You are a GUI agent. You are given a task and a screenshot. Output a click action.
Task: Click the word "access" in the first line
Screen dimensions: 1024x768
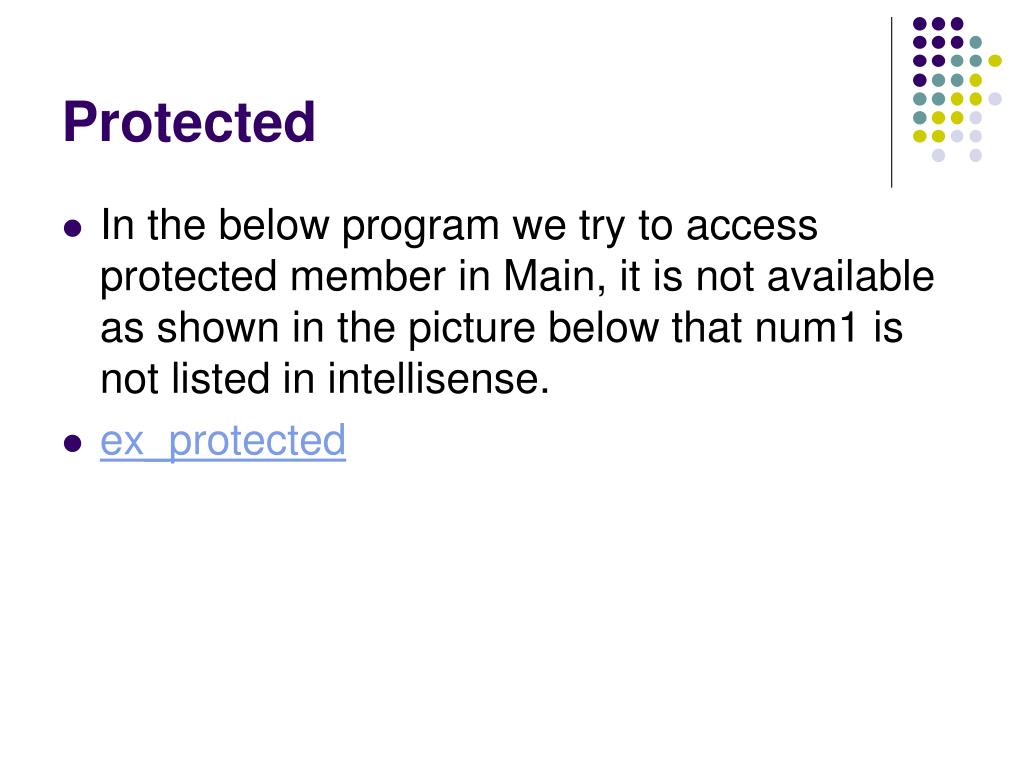(x=751, y=227)
